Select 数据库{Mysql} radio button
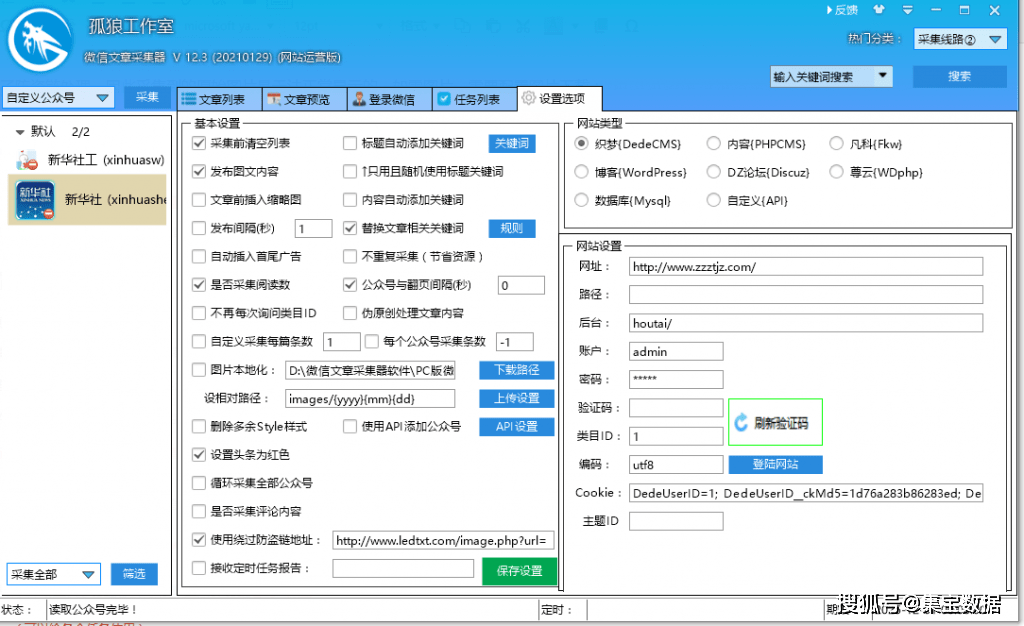1024x626 pixels. point(581,200)
